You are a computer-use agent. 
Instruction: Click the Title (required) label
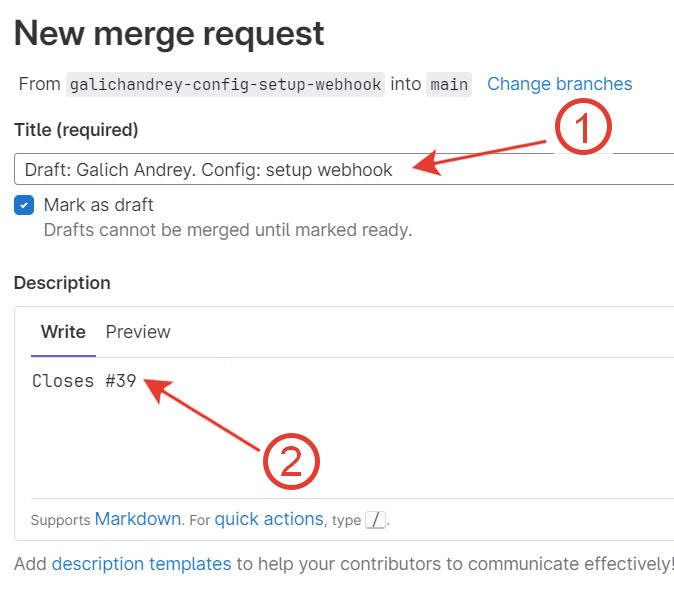[76, 130]
